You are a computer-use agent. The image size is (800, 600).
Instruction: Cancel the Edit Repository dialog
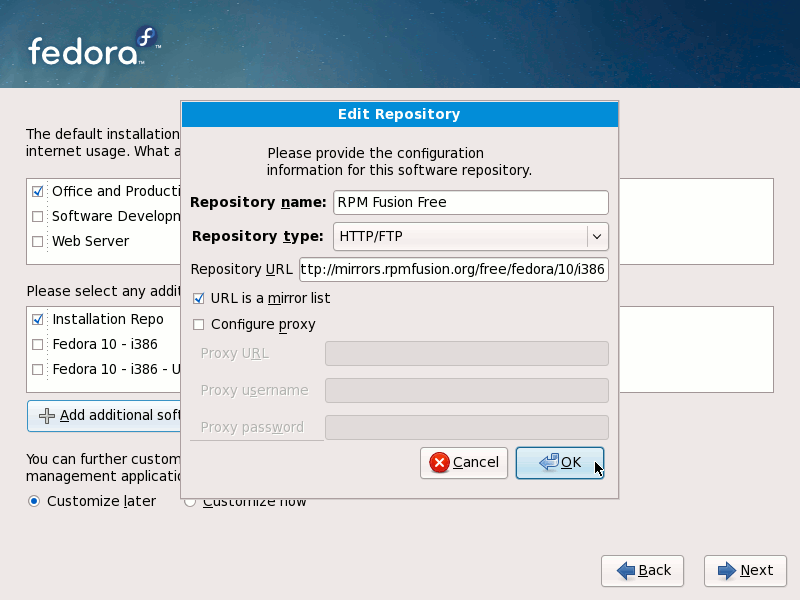(x=464, y=463)
